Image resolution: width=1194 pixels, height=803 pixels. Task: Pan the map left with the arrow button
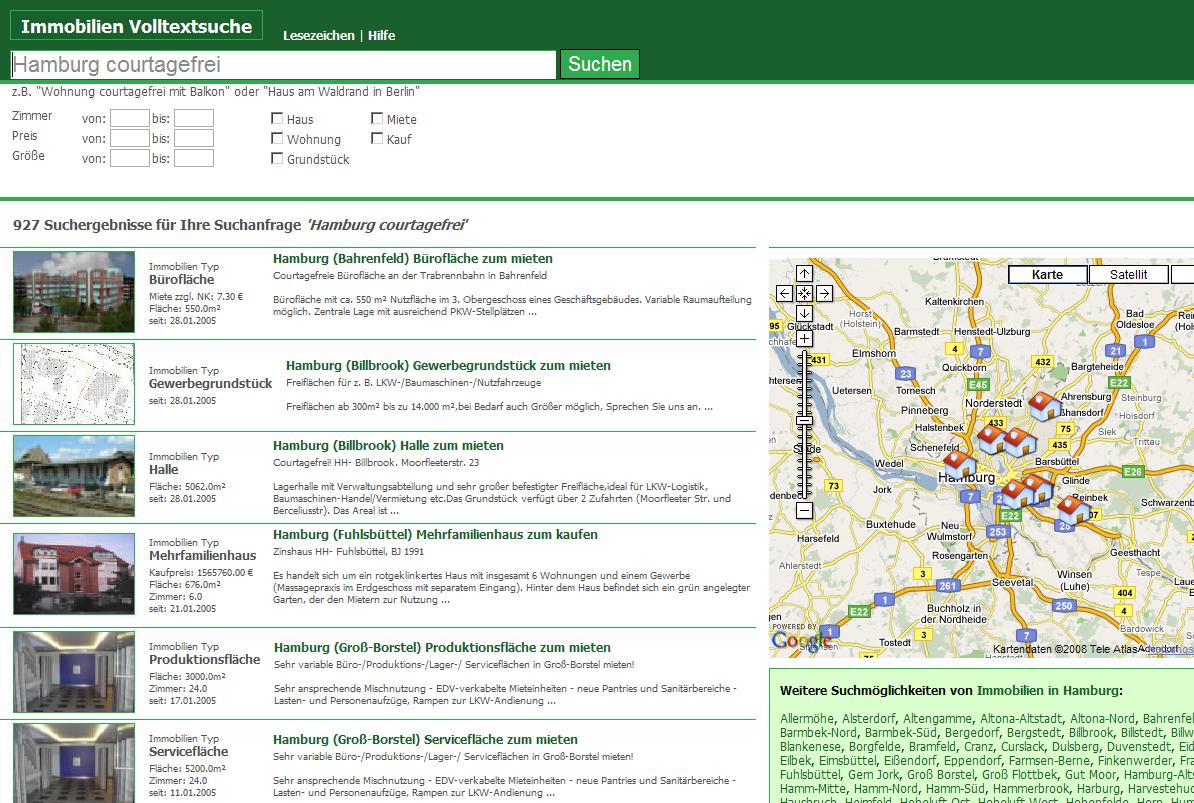pos(784,293)
